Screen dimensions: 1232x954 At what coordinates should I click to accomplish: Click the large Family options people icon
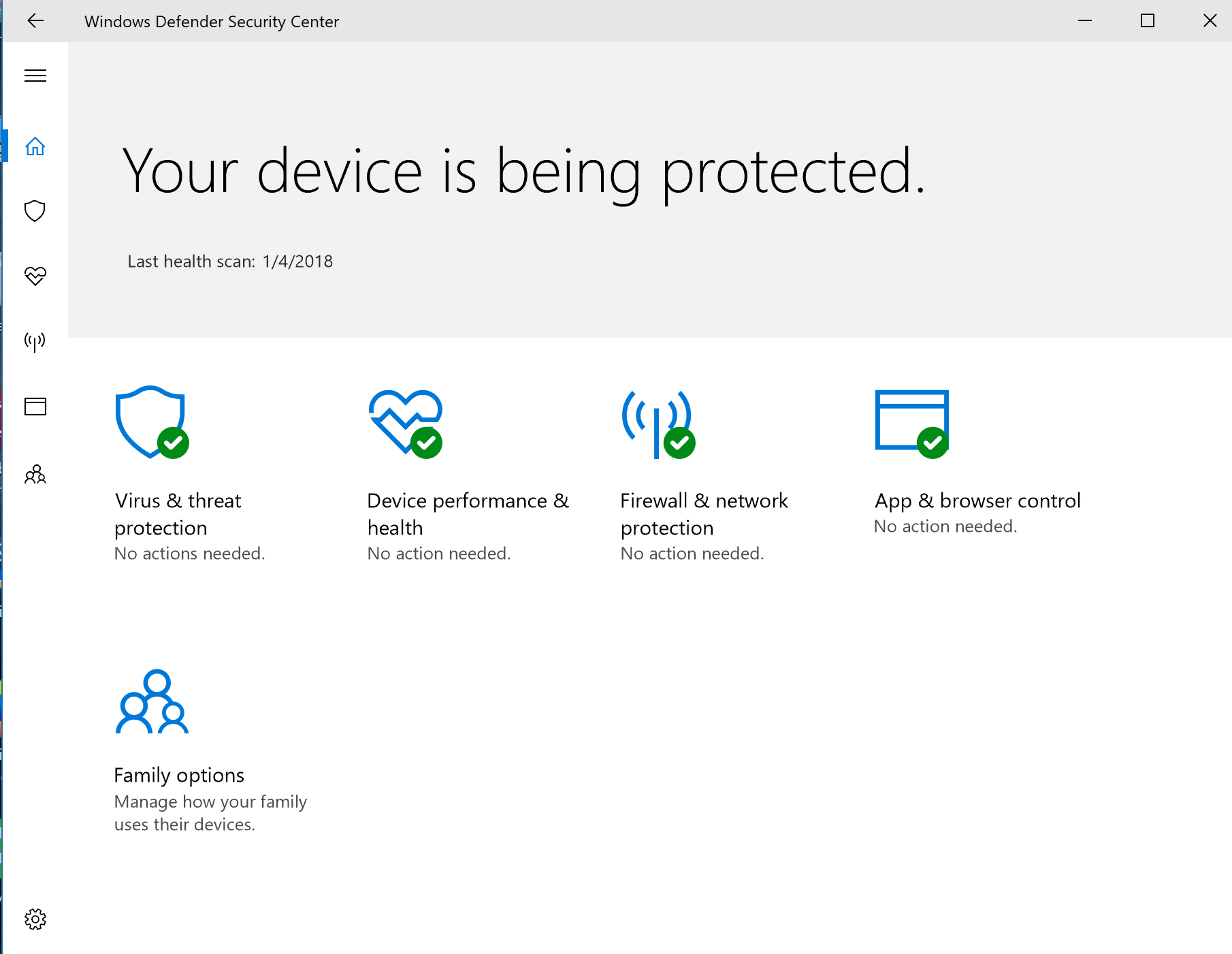click(152, 702)
